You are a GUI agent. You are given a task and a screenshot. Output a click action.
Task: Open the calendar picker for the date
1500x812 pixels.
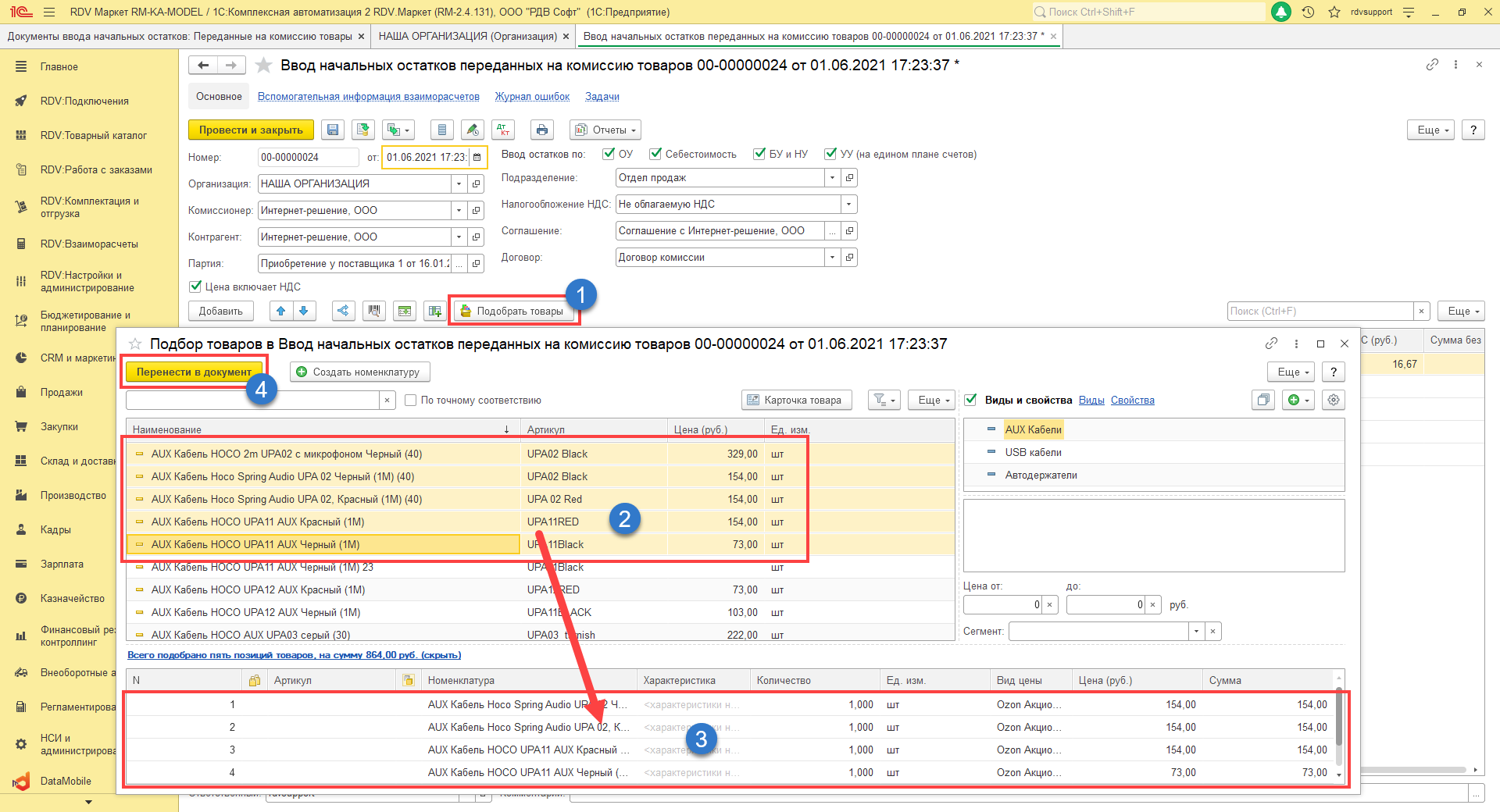(477, 158)
